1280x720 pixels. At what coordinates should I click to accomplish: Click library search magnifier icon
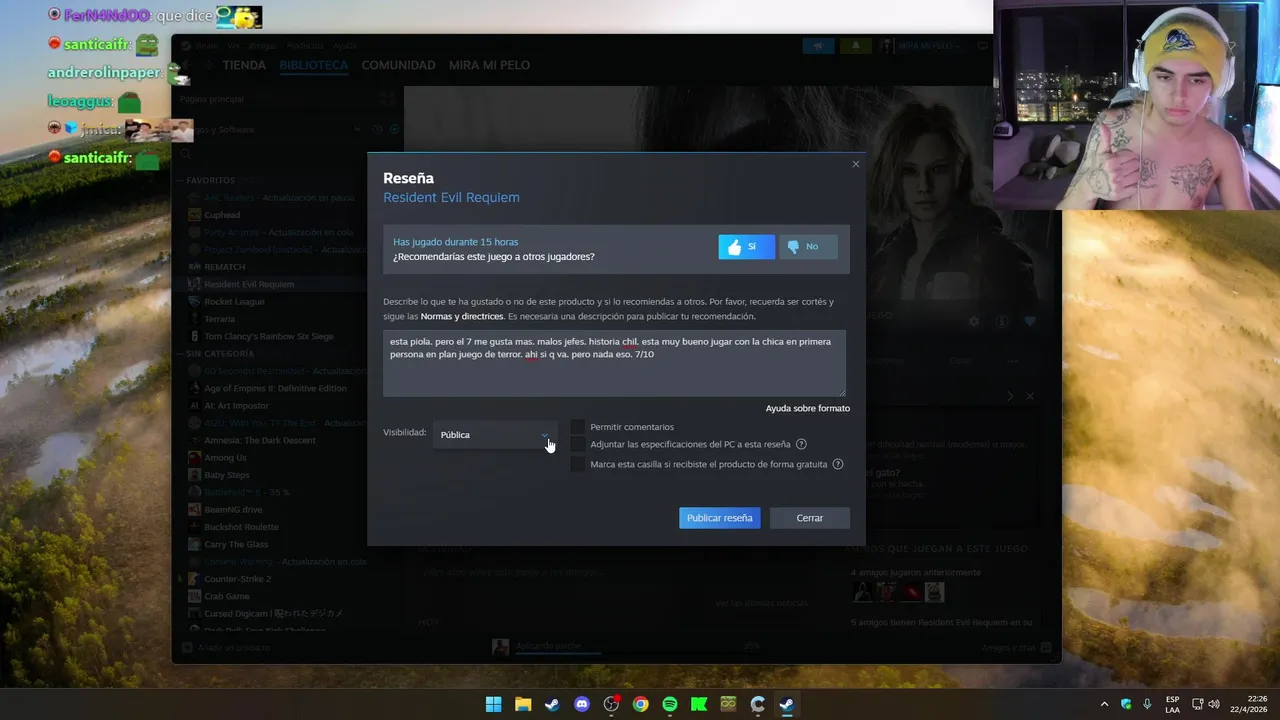coord(187,155)
